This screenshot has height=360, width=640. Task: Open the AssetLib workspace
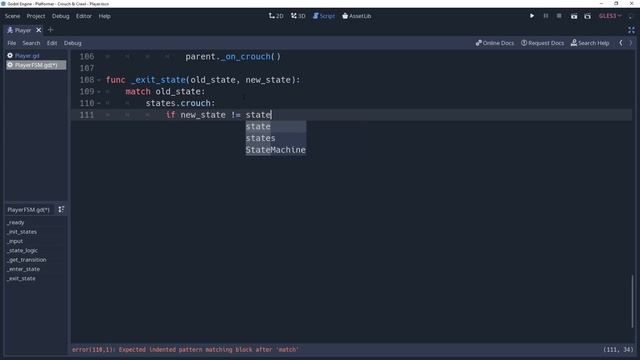point(357,16)
